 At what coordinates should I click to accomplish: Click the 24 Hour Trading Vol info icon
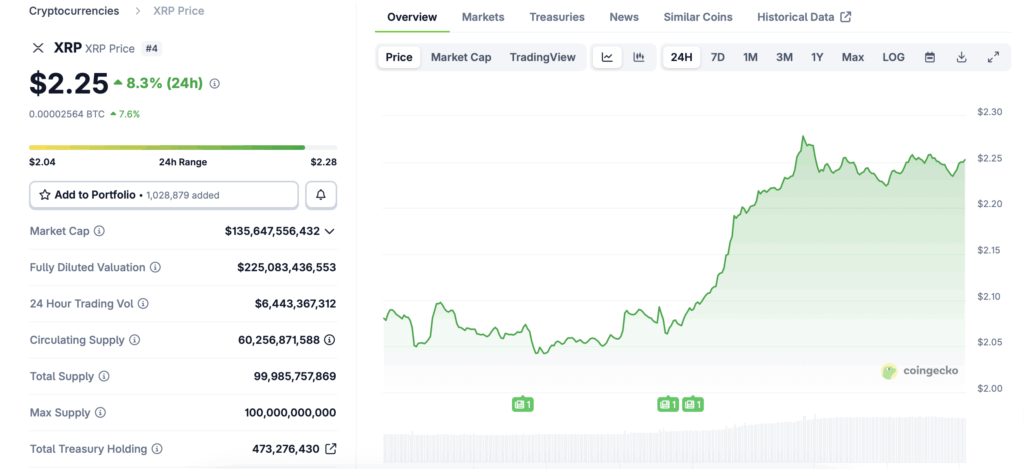pyautogui.click(x=143, y=304)
